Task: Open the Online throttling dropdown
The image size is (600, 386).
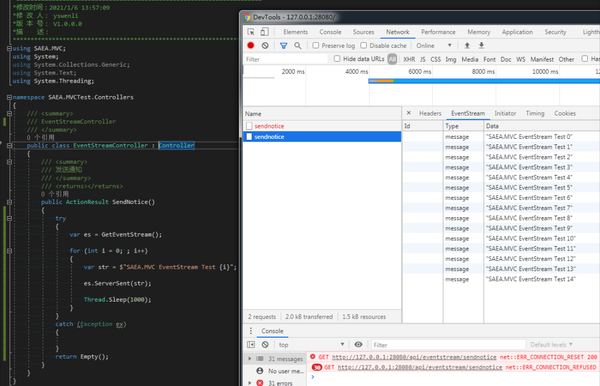Action: pos(434,46)
